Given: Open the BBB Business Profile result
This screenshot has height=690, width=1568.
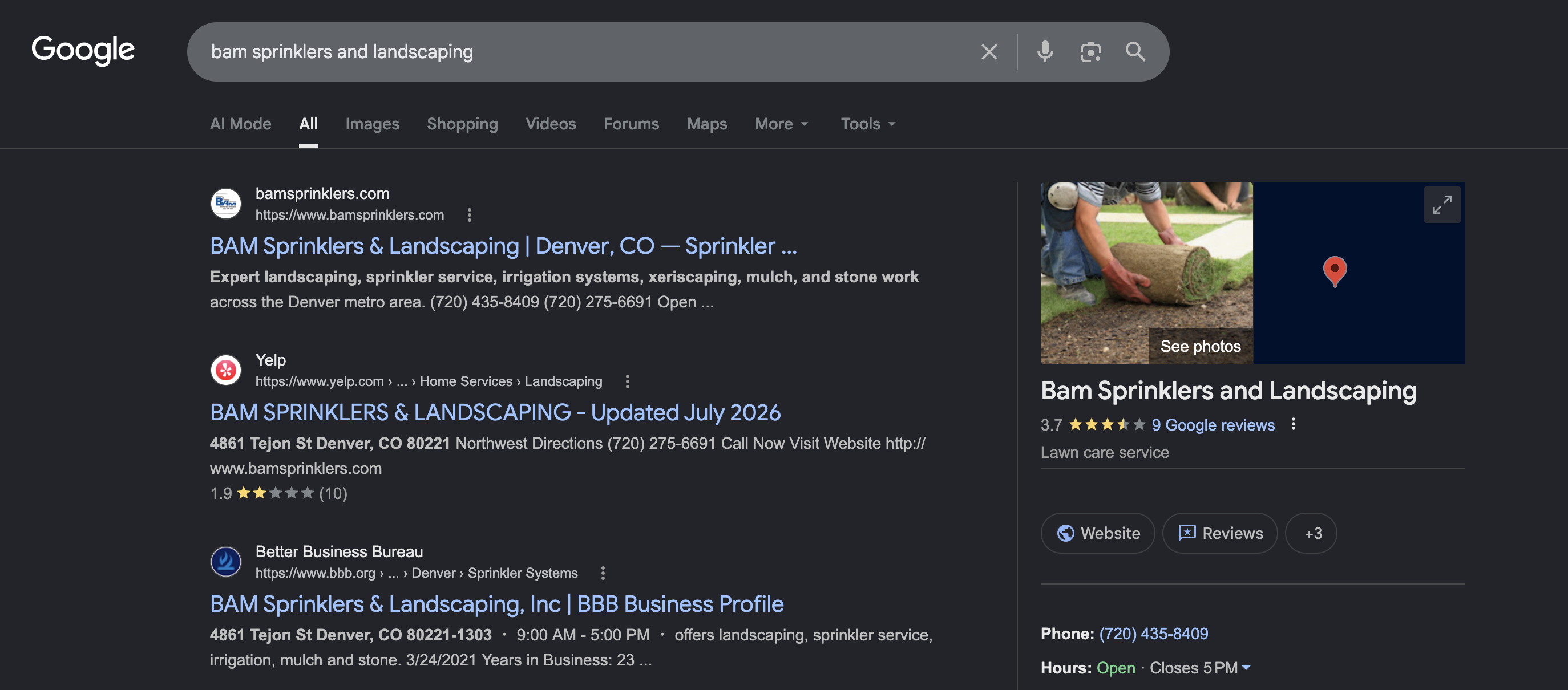Looking at the screenshot, I should (x=496, y=604).
